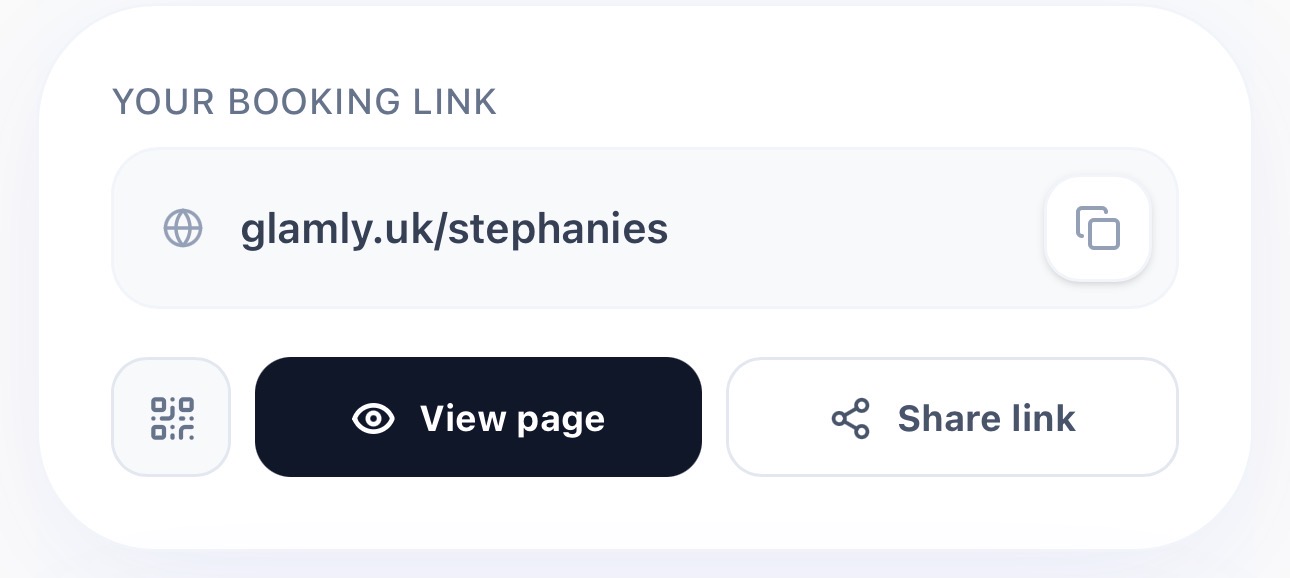This screenshot has width=1290, height=578.
Task: Select the glamly.uk/stephanies URL text
Action: (x=454, y=228)
